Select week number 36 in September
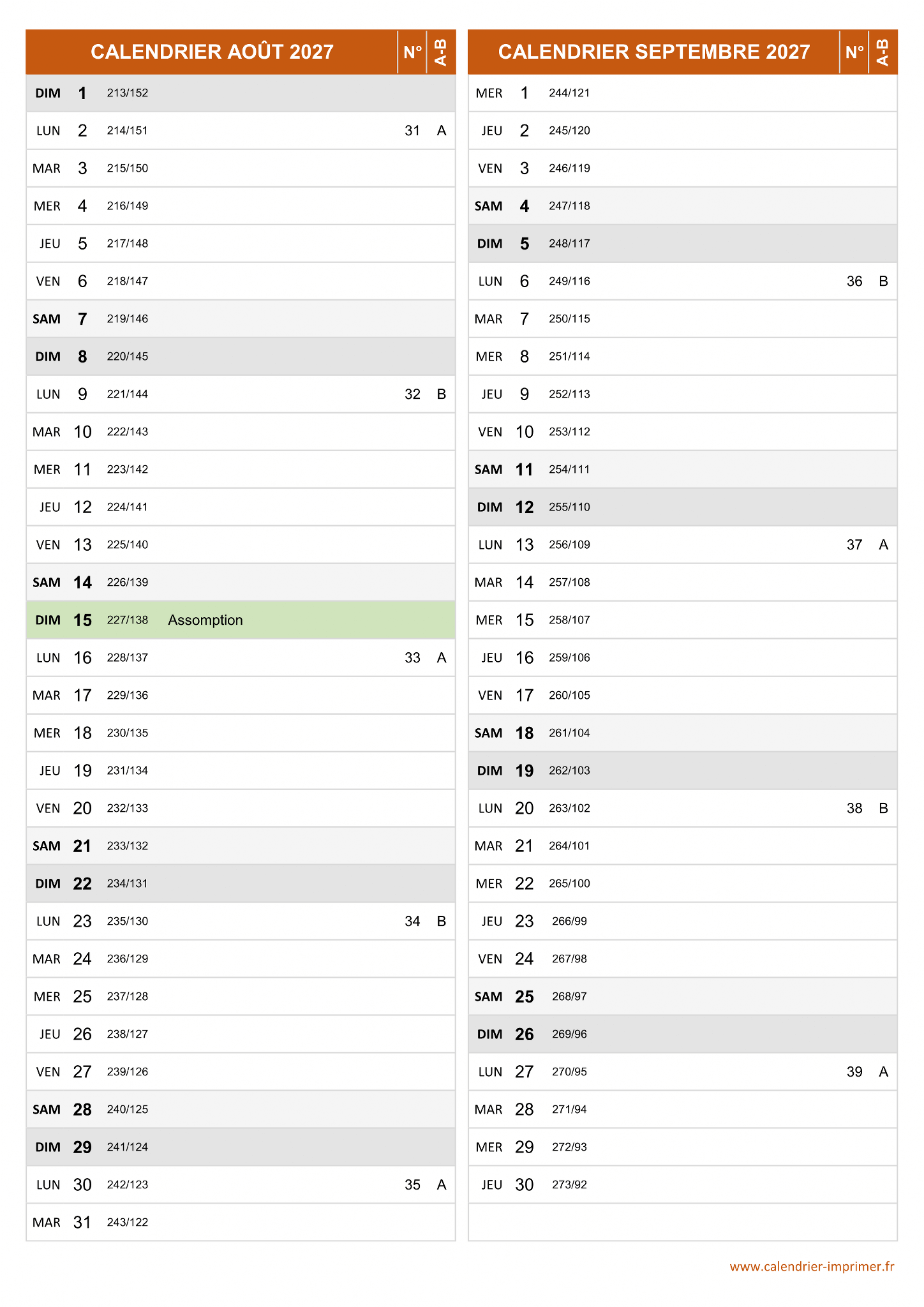The height and width of the screenshot is (1307, 924). click(x=854, y=281)
